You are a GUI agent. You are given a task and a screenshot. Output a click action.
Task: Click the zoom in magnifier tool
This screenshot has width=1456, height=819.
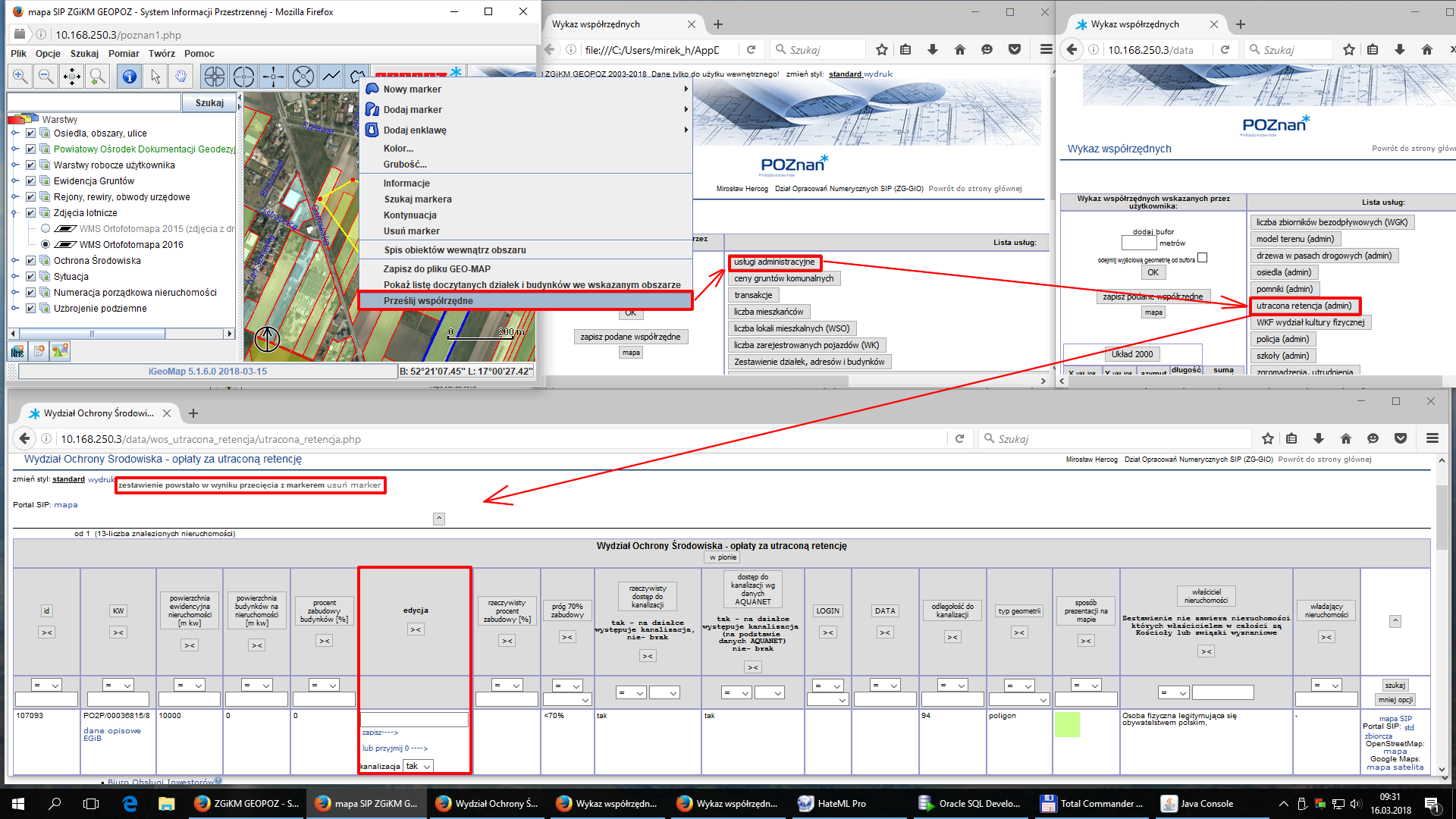coord(20,77)
